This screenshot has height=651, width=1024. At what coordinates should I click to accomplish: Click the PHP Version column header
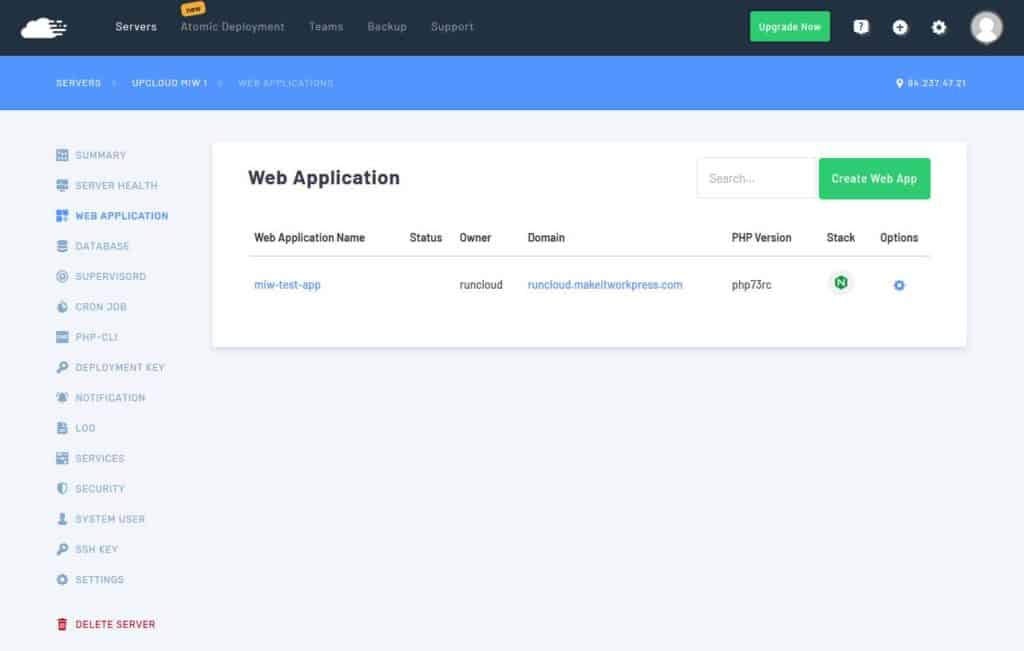tap(761, 238)
